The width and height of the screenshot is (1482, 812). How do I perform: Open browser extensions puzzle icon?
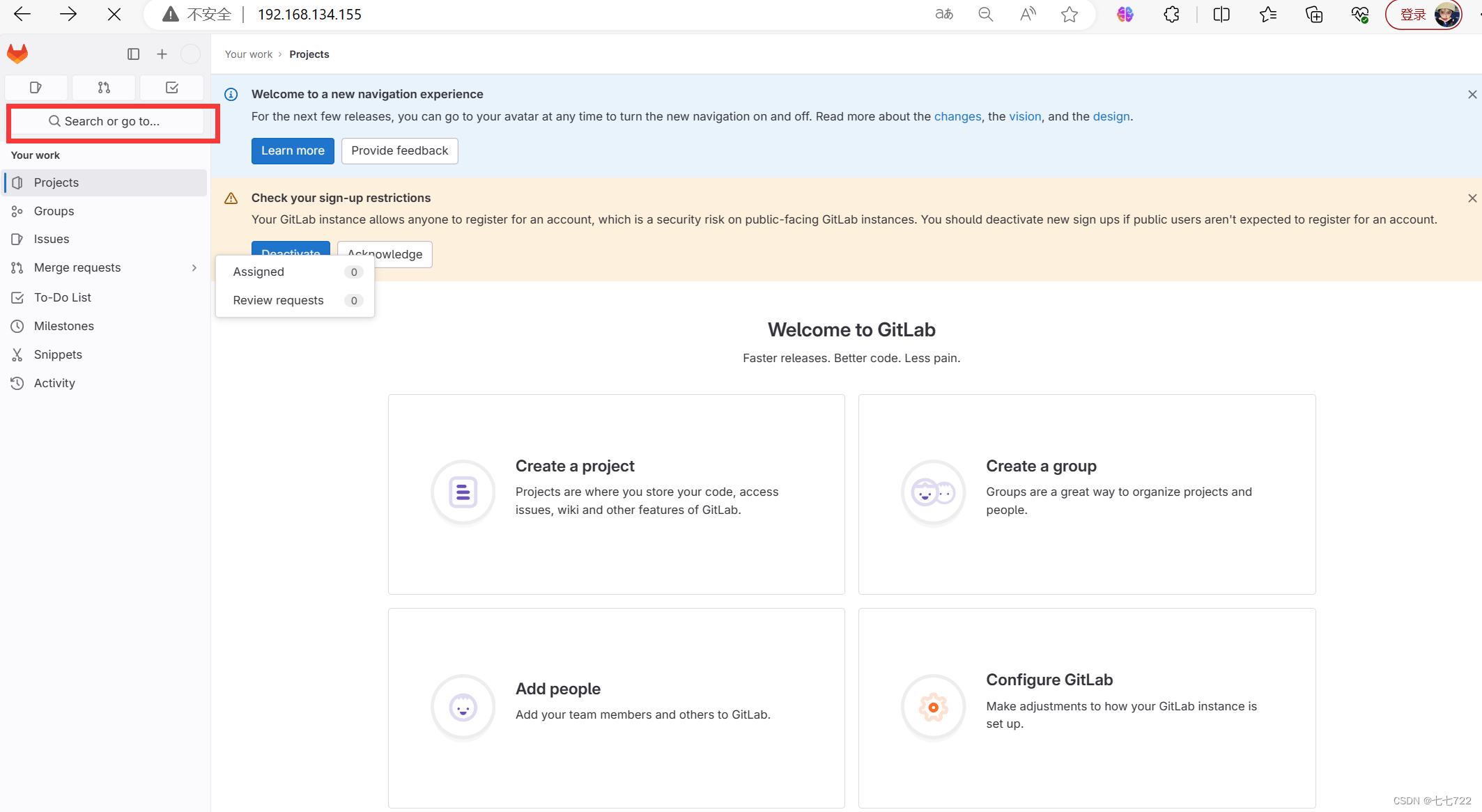pyautogui.click(x=1171, y=14)
